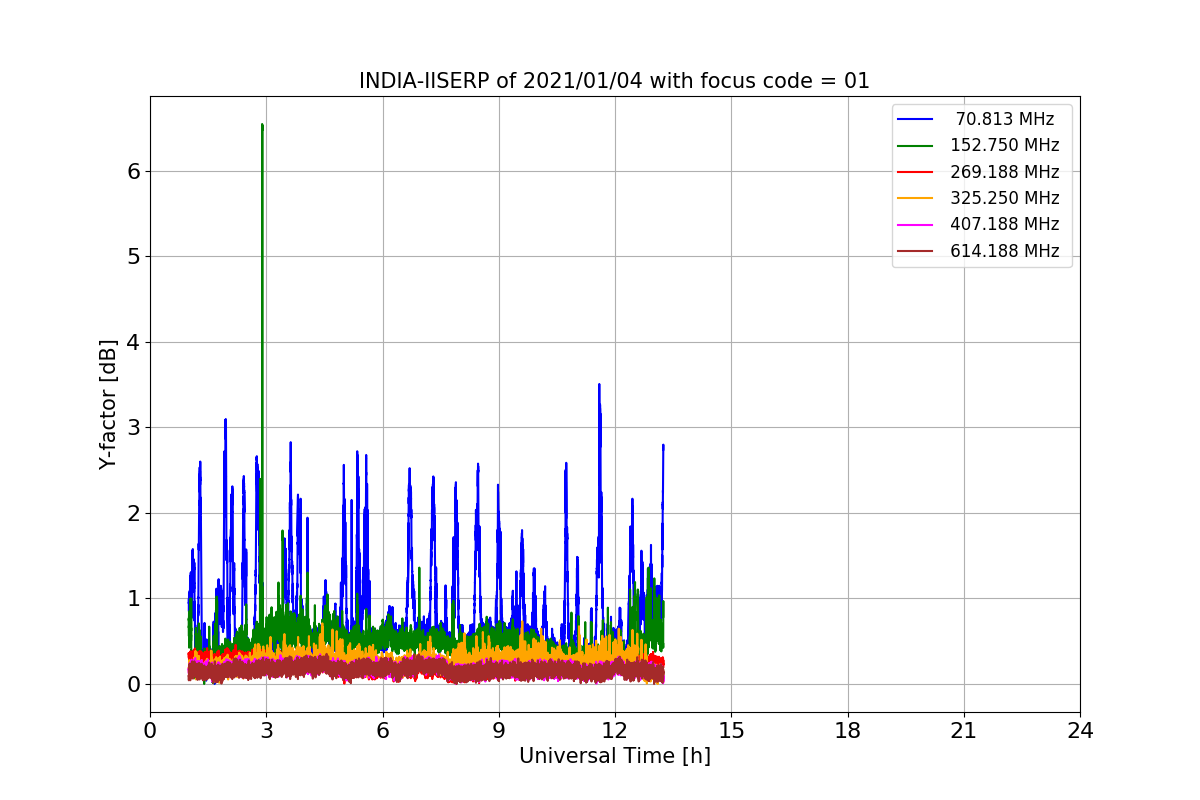The width and height of the screenshot is (1200, 800).
Task: Click the x-axis tick label '21'
Action: pos(964,731)
